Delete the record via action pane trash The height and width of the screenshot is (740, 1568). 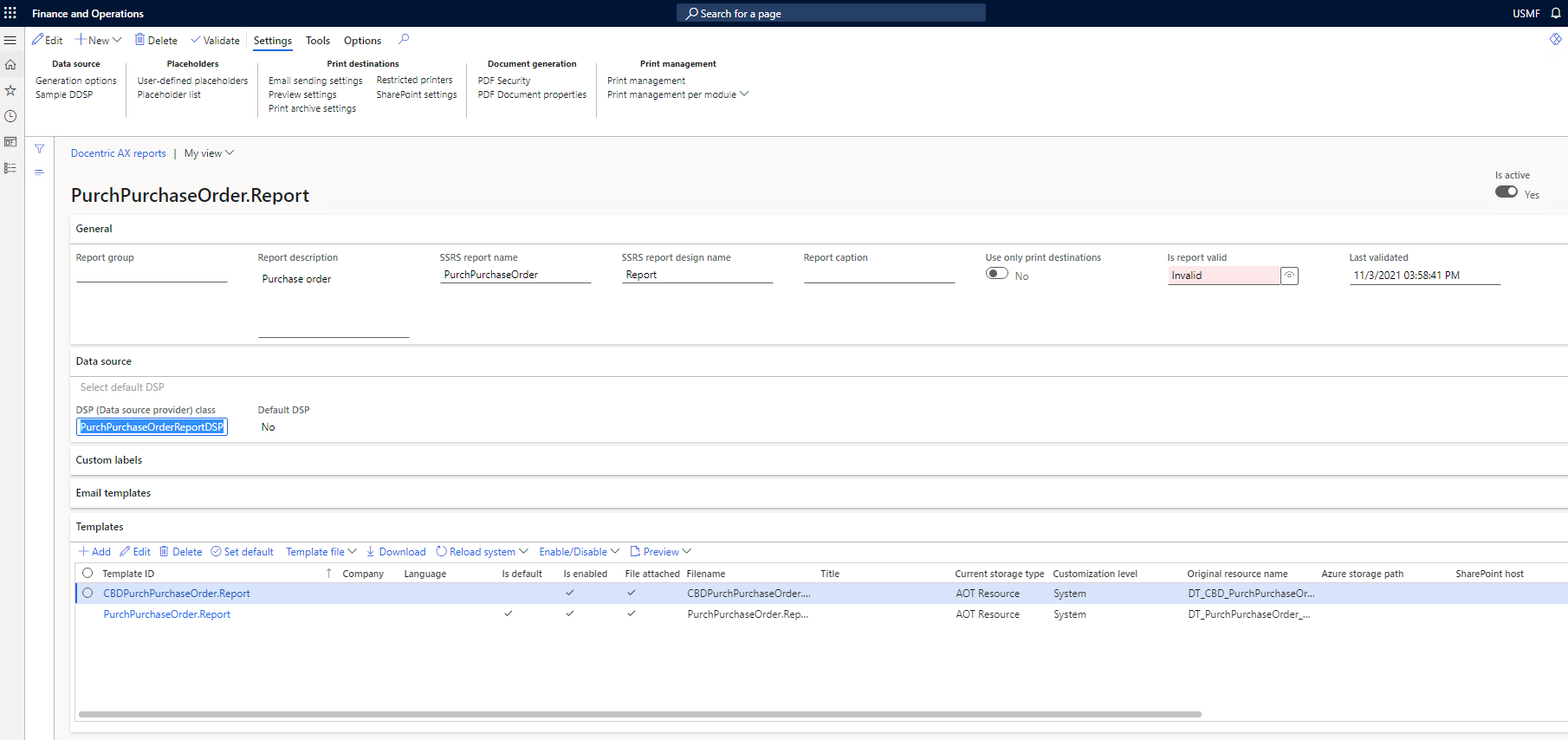coord(156,40)
